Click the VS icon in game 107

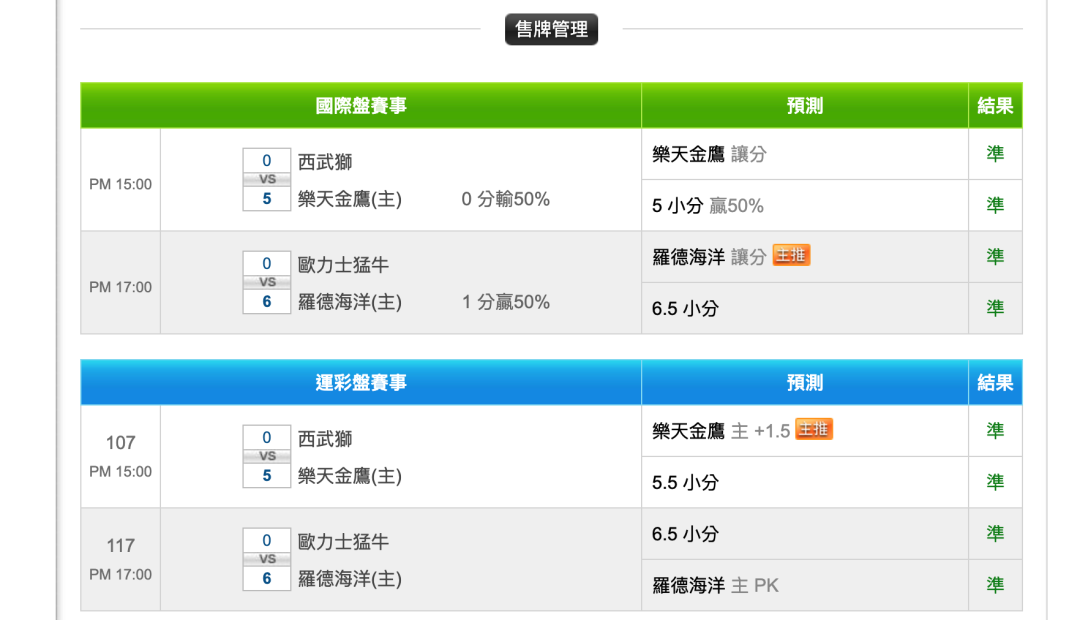pos(267,456)
